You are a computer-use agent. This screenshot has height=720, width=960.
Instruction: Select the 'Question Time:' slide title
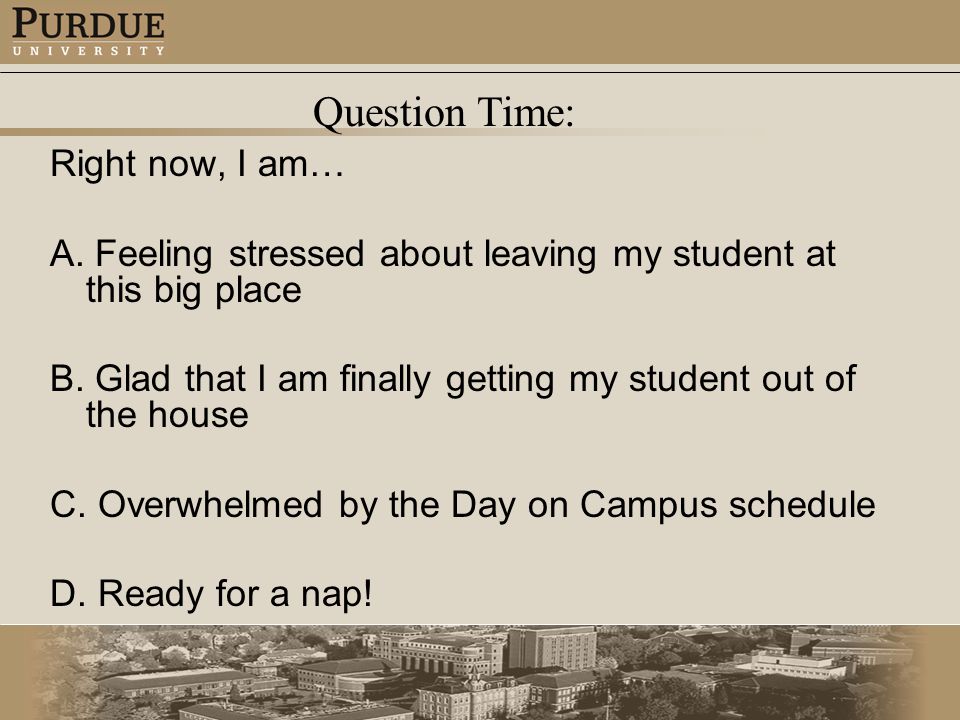coord(443,113)
